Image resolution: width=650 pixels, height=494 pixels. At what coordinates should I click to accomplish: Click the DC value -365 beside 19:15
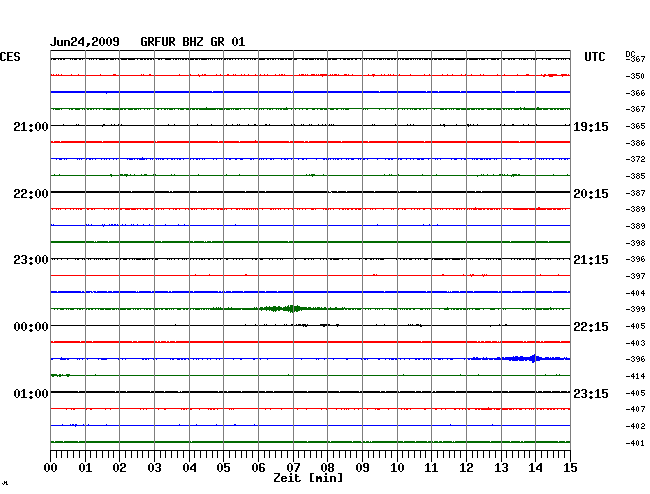(x=635, y=126)
